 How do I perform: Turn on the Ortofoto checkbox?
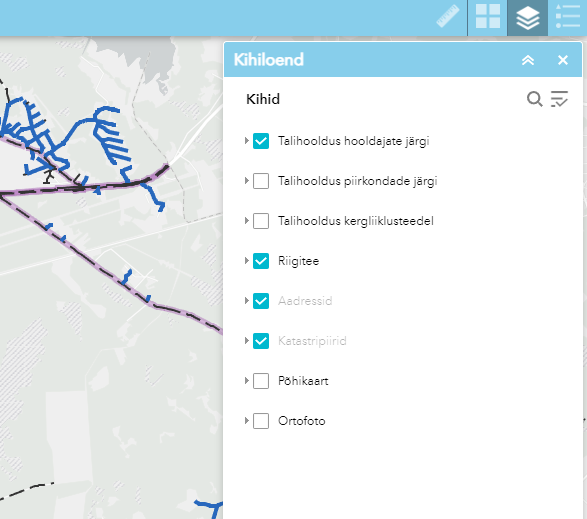tap(261, 421)
